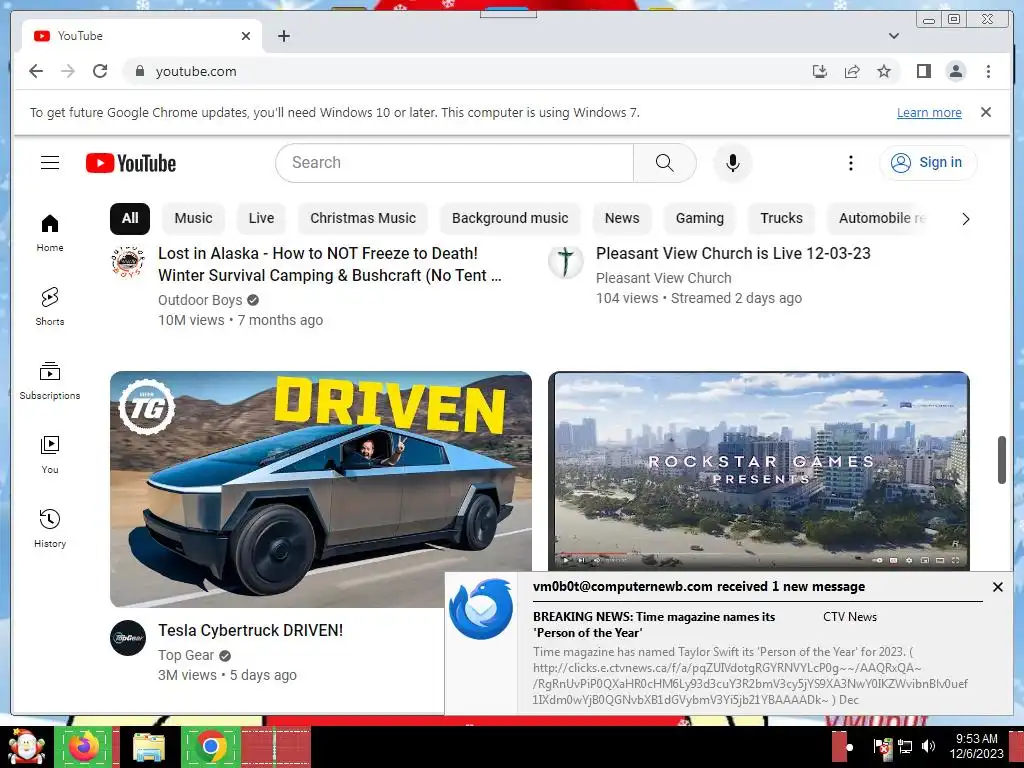The height and width of the screenshot is (768, 1024).
Task: Select the News filter chip
Action: [622, 218]
